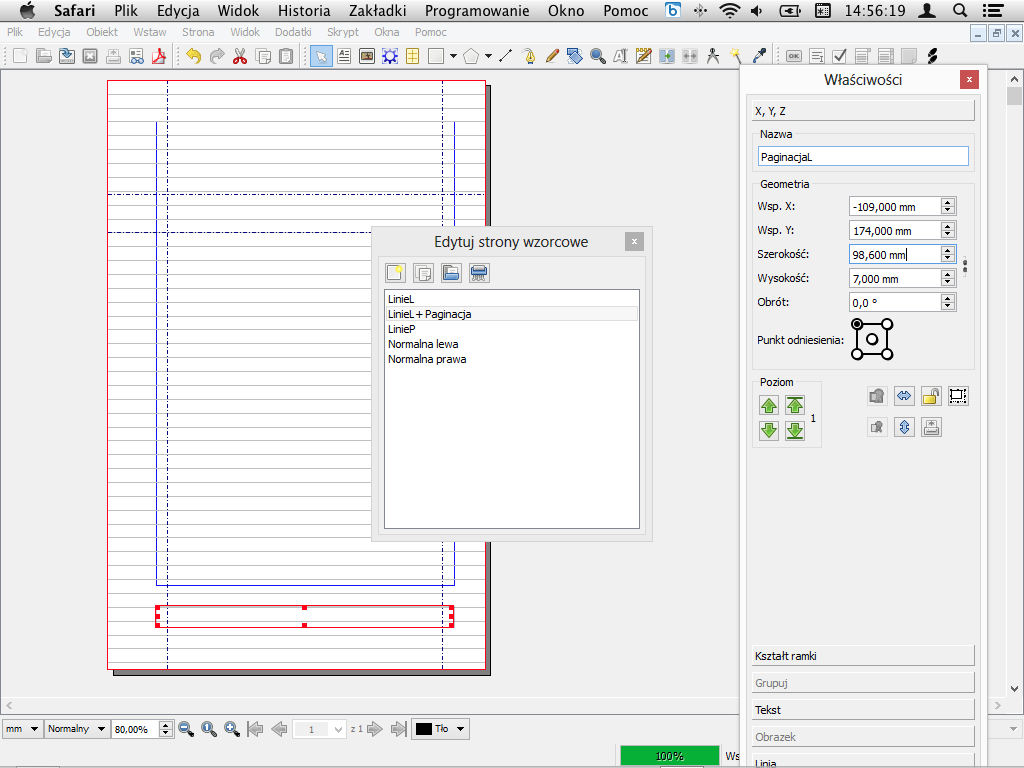Image resolution: width=1024 pixels, height=768 pixels.
Task: Click the scissors Cut icon
Action: pyautogui.click(x=240, y=56)
